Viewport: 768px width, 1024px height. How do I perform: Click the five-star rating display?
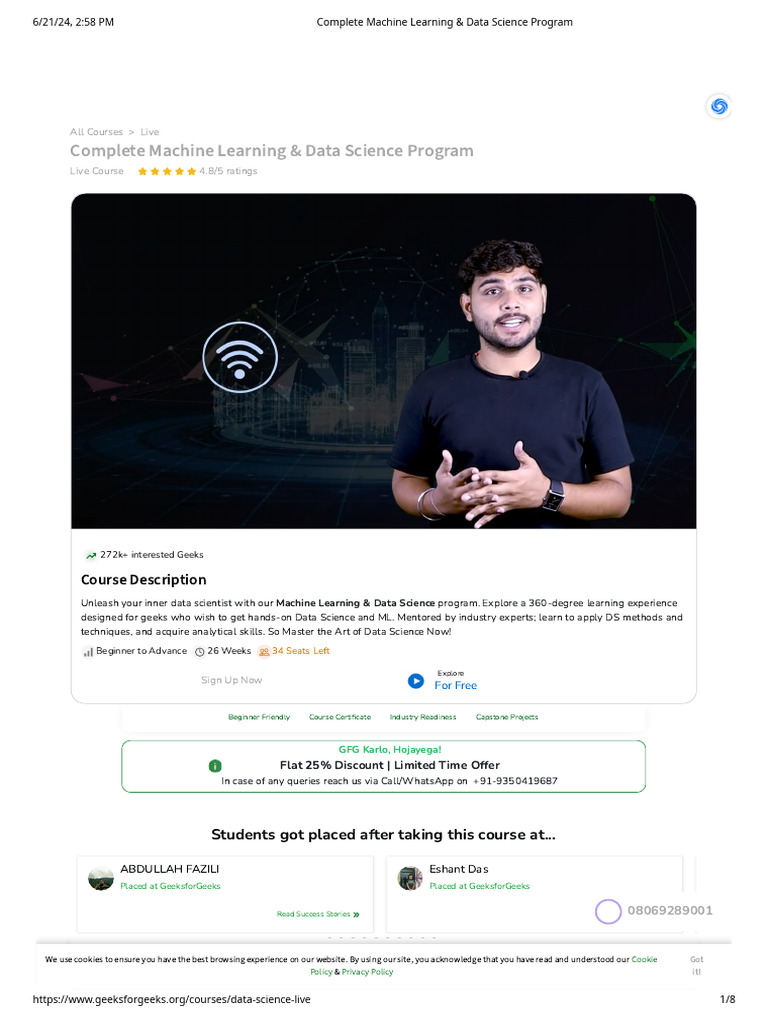point(167,171)
